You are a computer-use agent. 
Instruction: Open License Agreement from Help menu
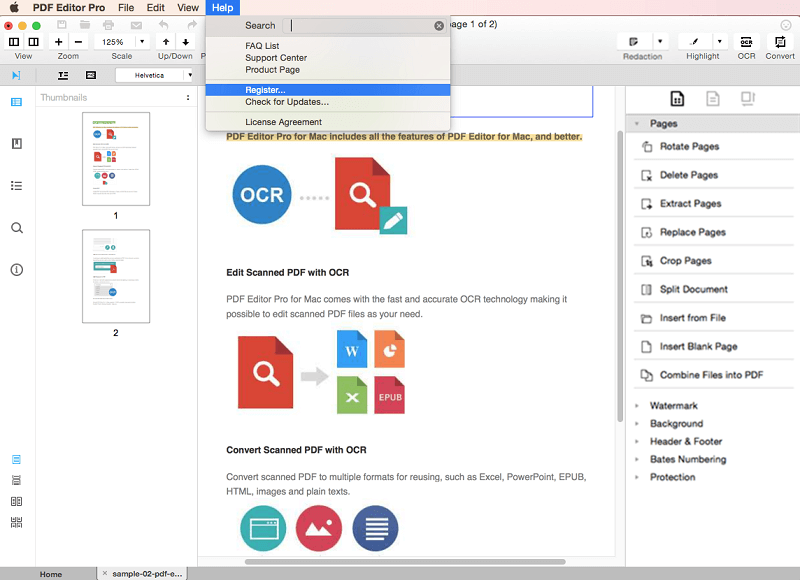point(328,122)
